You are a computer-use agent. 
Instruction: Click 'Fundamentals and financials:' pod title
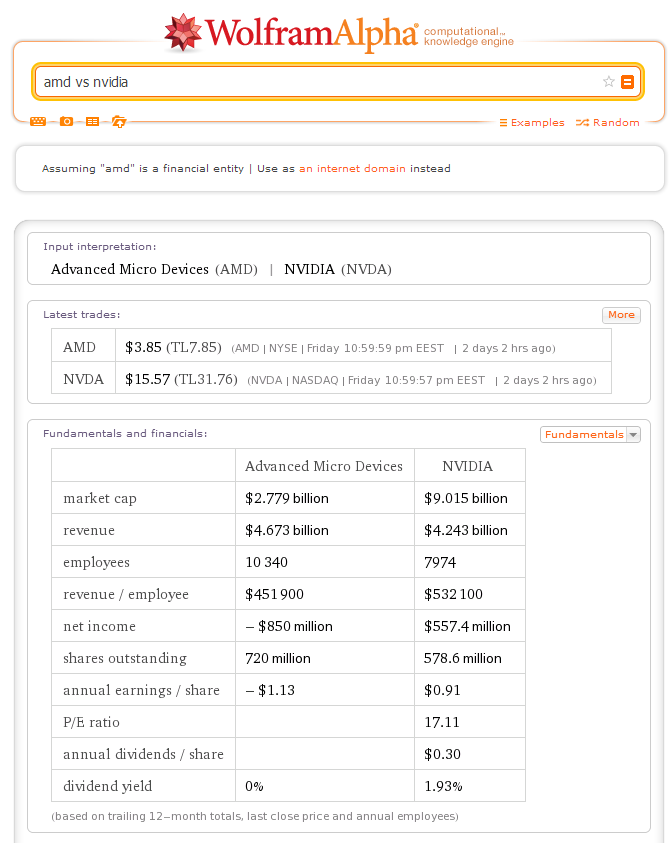click(125, 433)
